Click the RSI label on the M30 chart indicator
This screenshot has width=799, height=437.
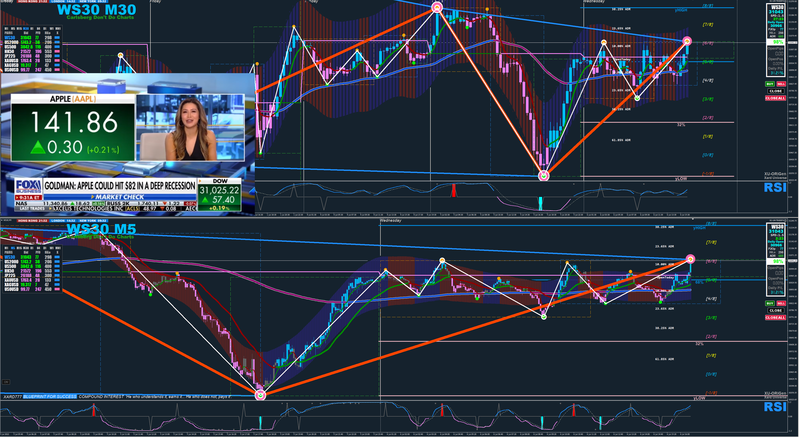tap(775, 188)
